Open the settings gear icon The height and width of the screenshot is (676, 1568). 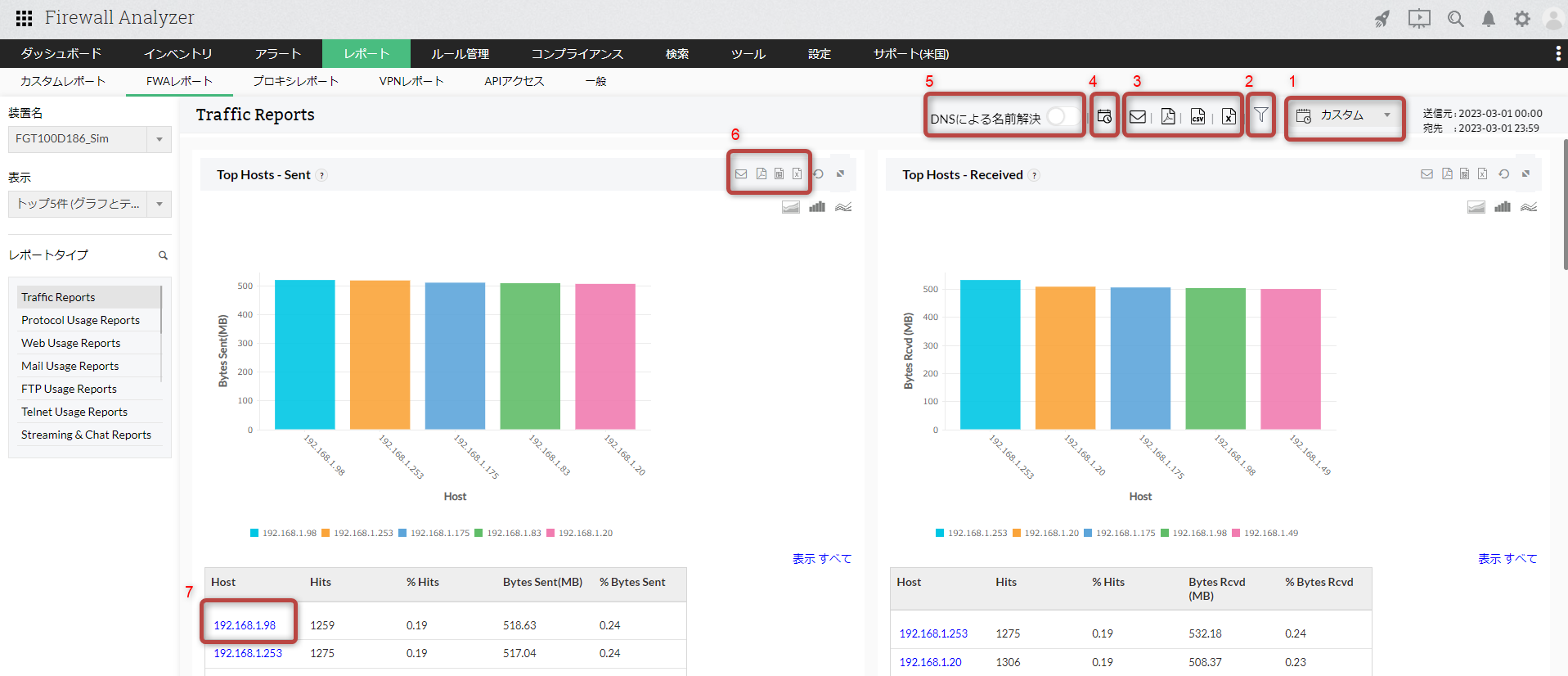pos(1521,19)
